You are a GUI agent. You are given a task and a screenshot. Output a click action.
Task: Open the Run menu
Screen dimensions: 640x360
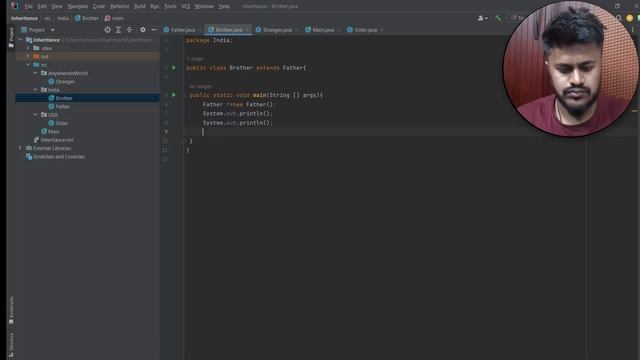pyautogui.click(x=155, y=6)
